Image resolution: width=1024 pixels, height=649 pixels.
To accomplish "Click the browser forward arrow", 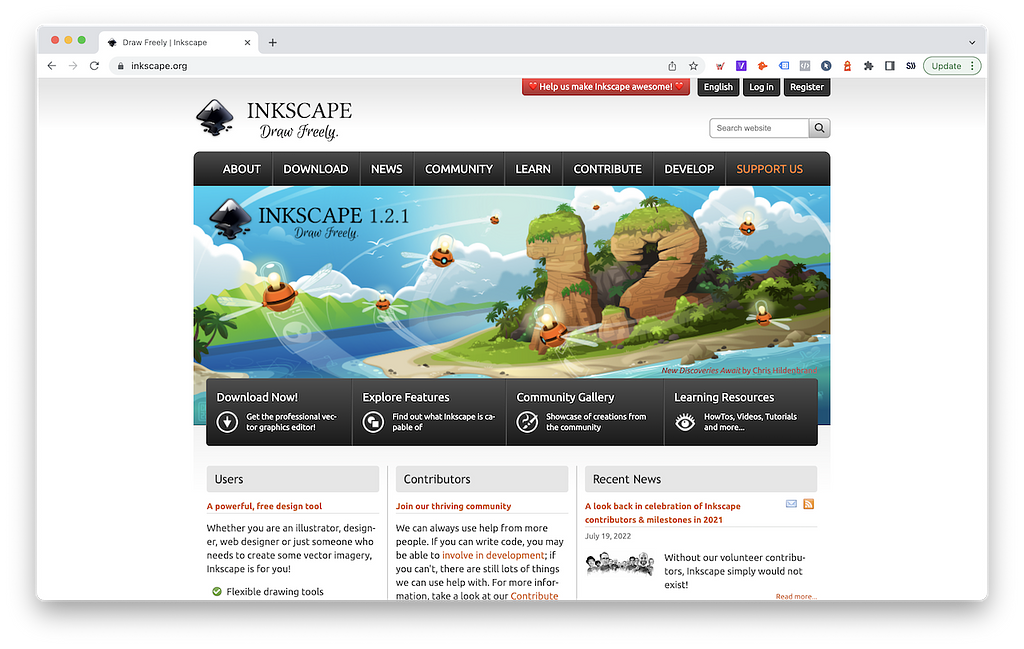I will 73,66.
